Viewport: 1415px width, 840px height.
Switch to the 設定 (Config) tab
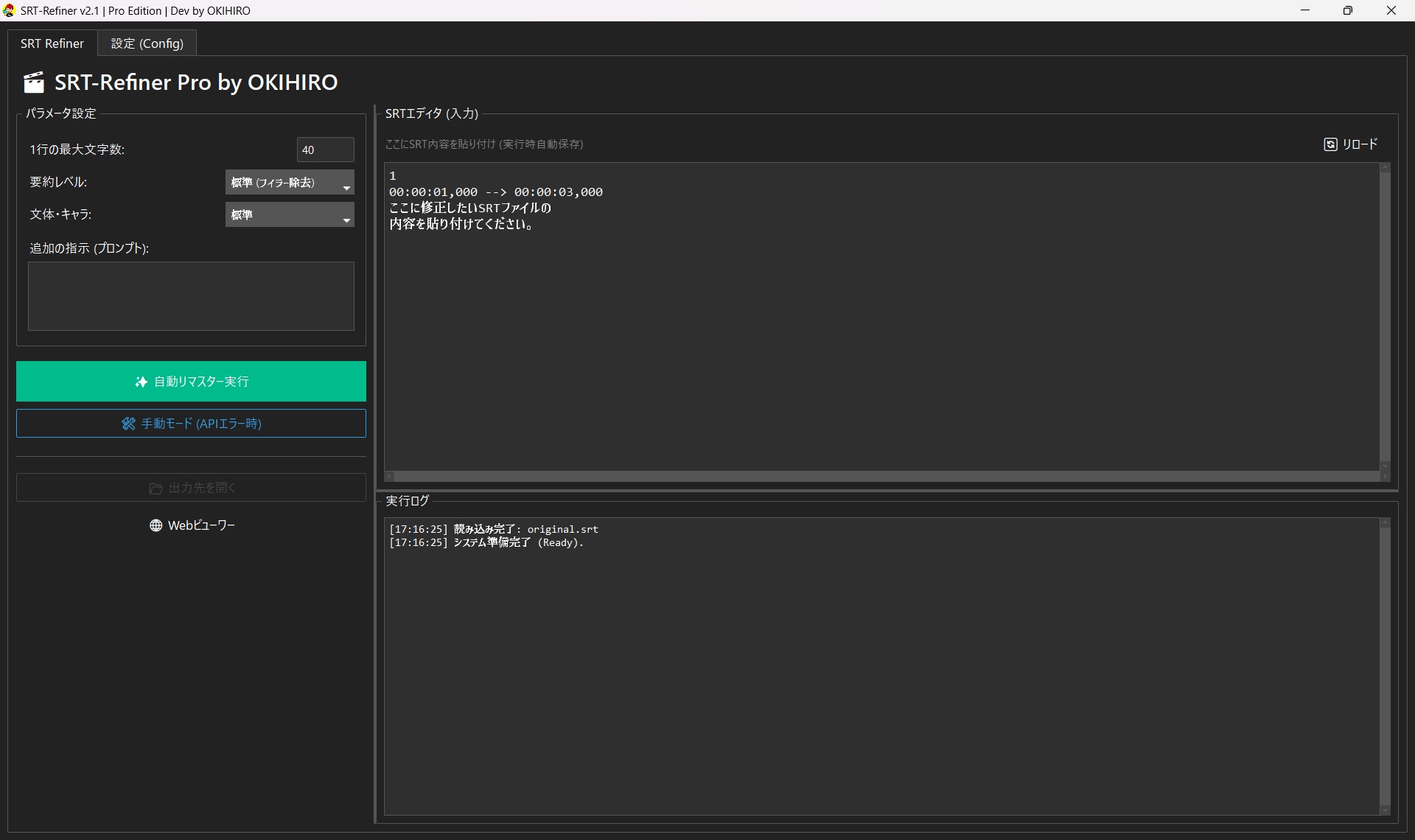pyautogui.click(x=147, y=43)
